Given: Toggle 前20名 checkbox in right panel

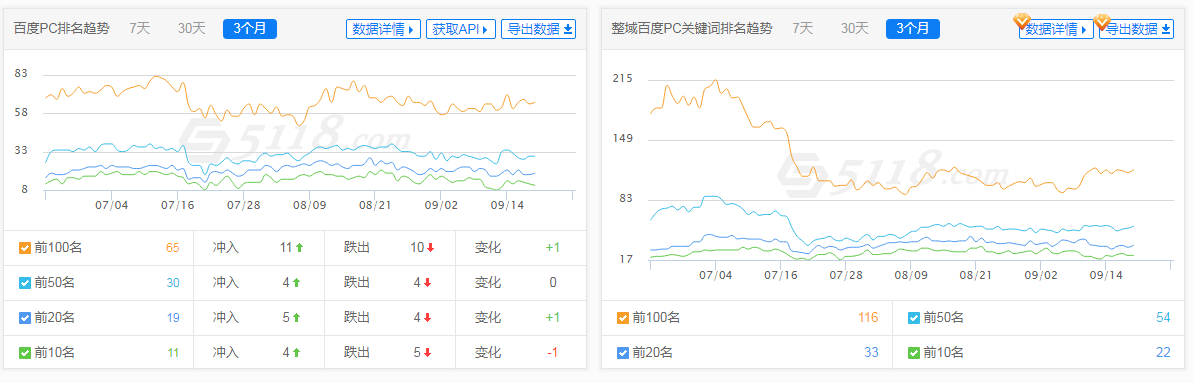Looking at the screenshot, I should click(622, 353).
